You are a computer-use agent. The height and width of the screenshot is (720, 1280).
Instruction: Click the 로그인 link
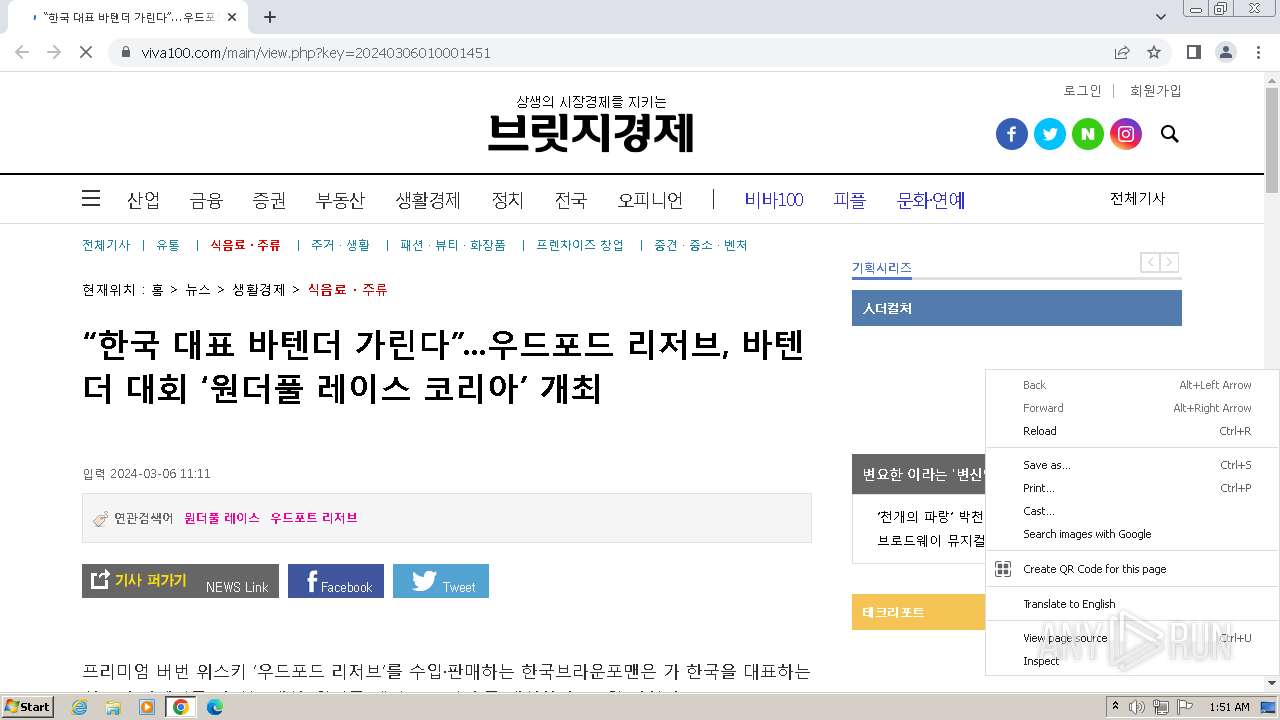[x=1082, y=90]
